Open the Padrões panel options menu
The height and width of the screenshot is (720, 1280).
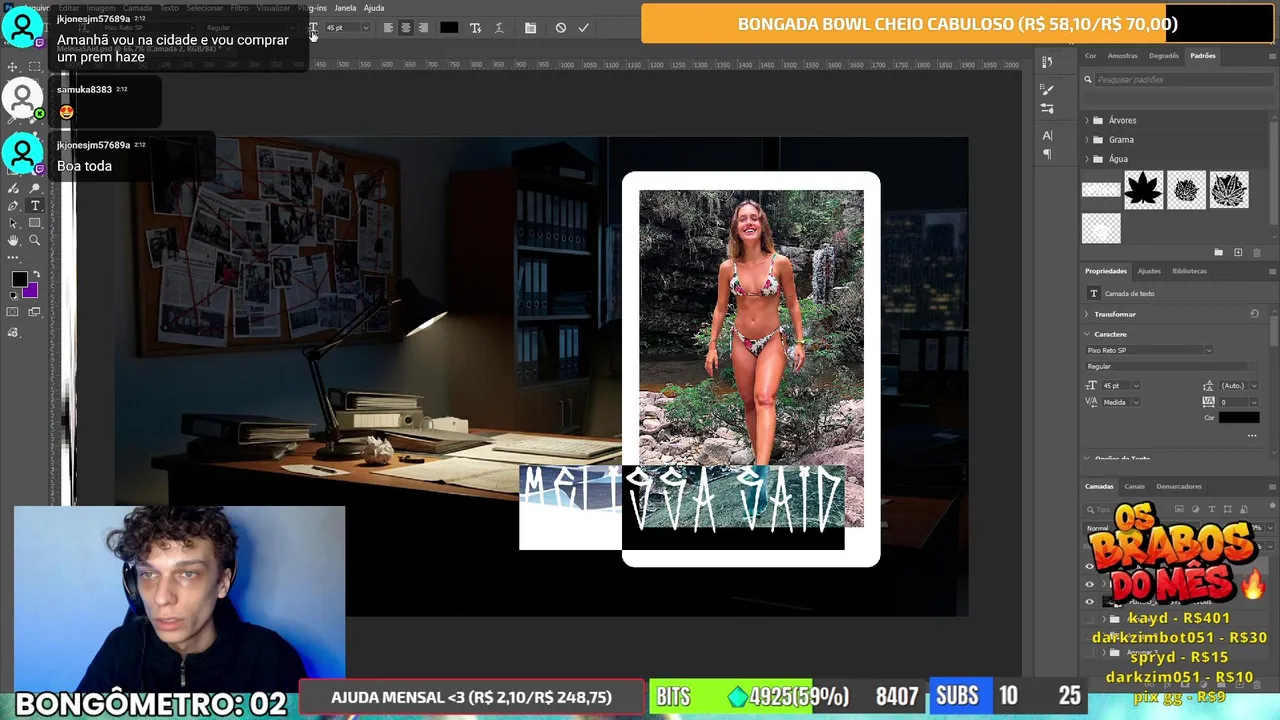pyautogui.click(x=1272, y=56)
